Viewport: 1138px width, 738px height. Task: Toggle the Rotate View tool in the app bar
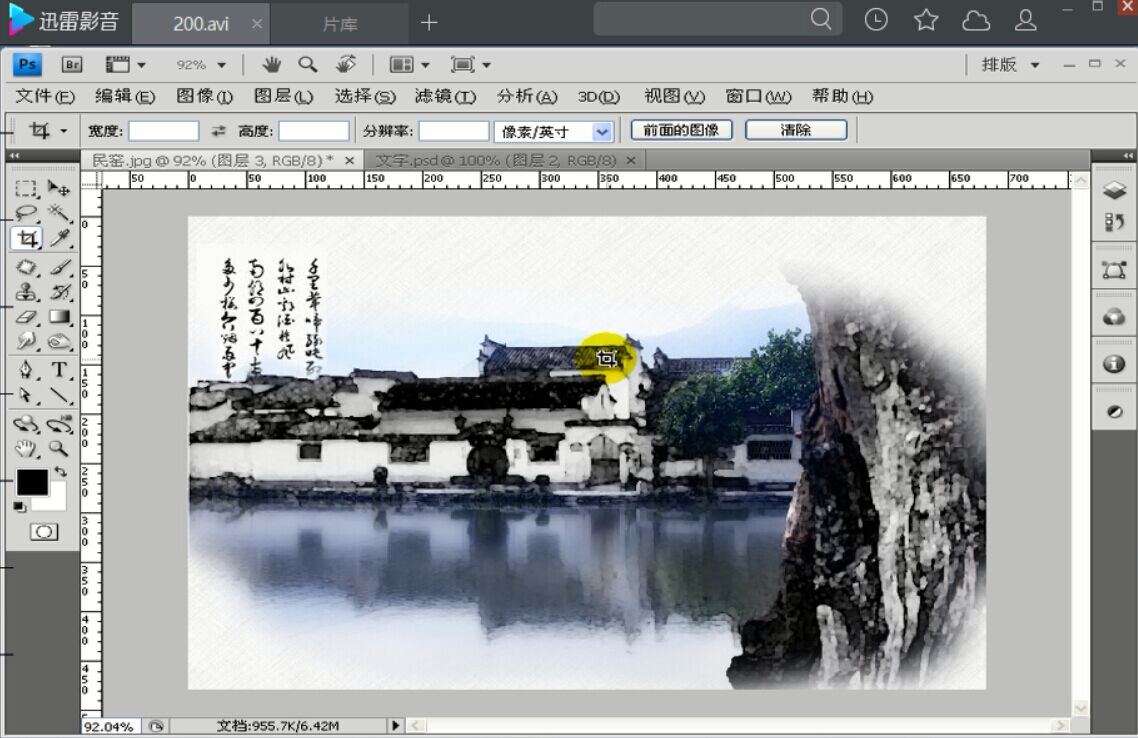(344, 64)
